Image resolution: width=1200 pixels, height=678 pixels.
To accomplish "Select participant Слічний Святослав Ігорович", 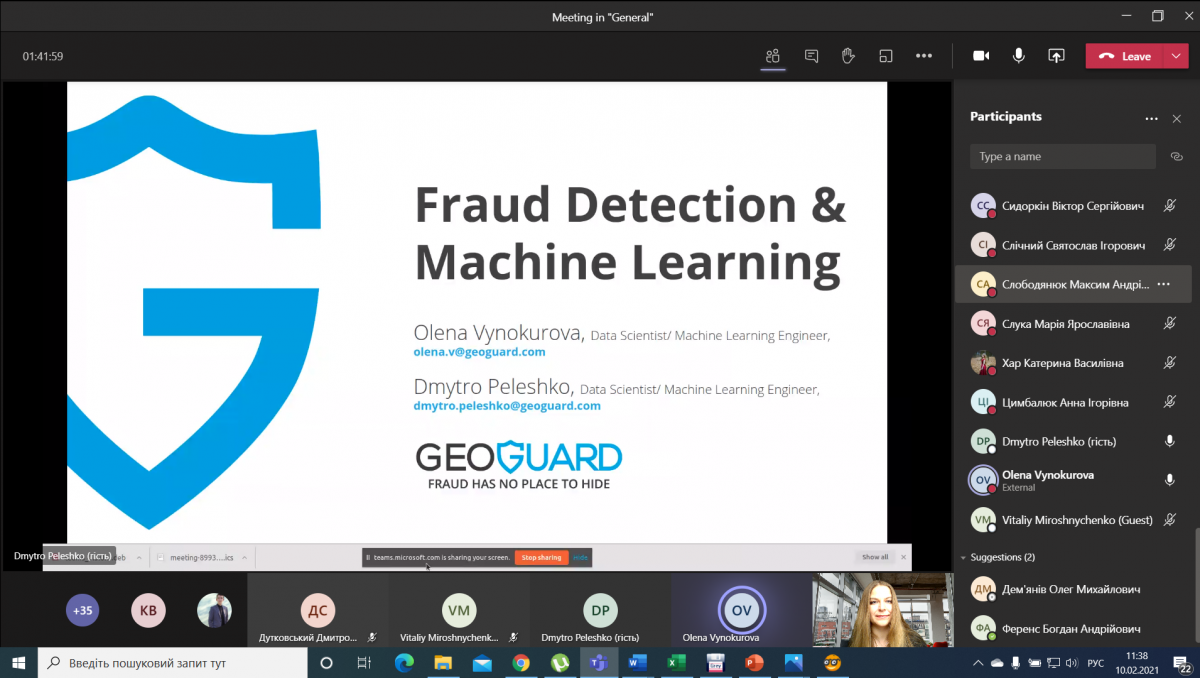I will point(1073,245).
